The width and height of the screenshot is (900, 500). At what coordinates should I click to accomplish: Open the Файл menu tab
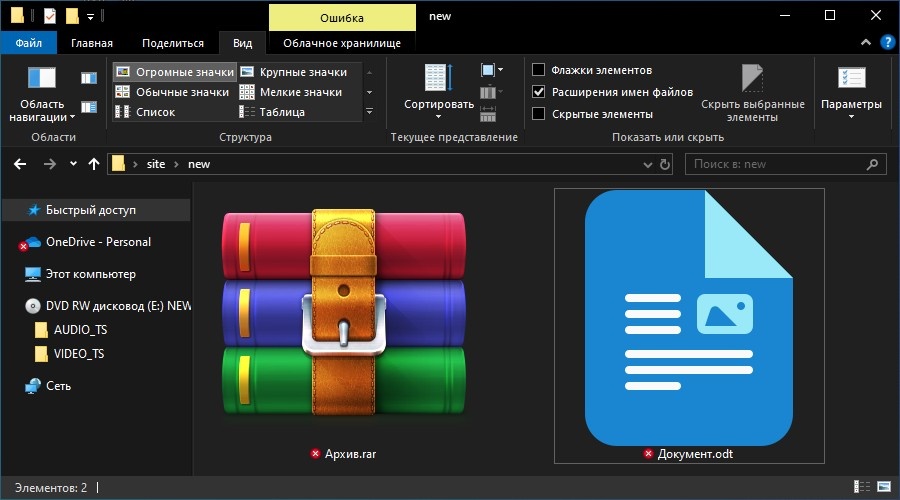point(29,43)
